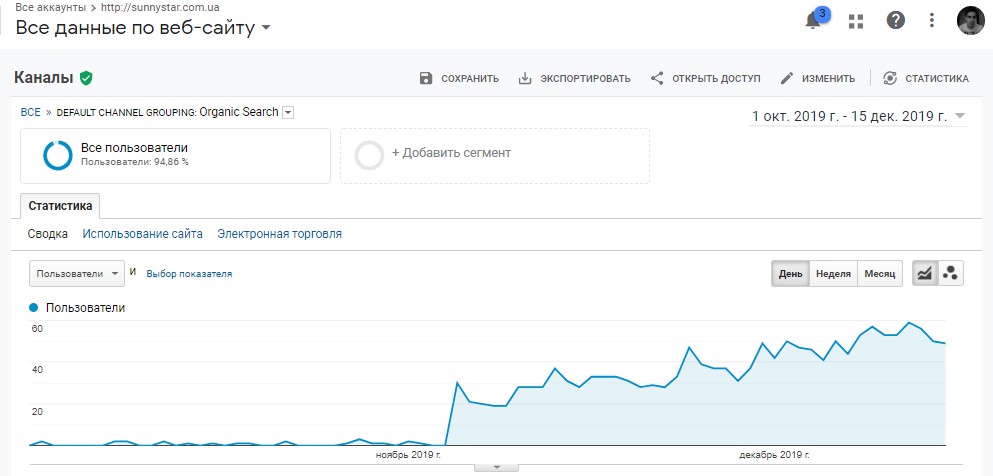The image size is (993, 476).
Task: Open the help question mark icon
Action: tap(895, 21)
